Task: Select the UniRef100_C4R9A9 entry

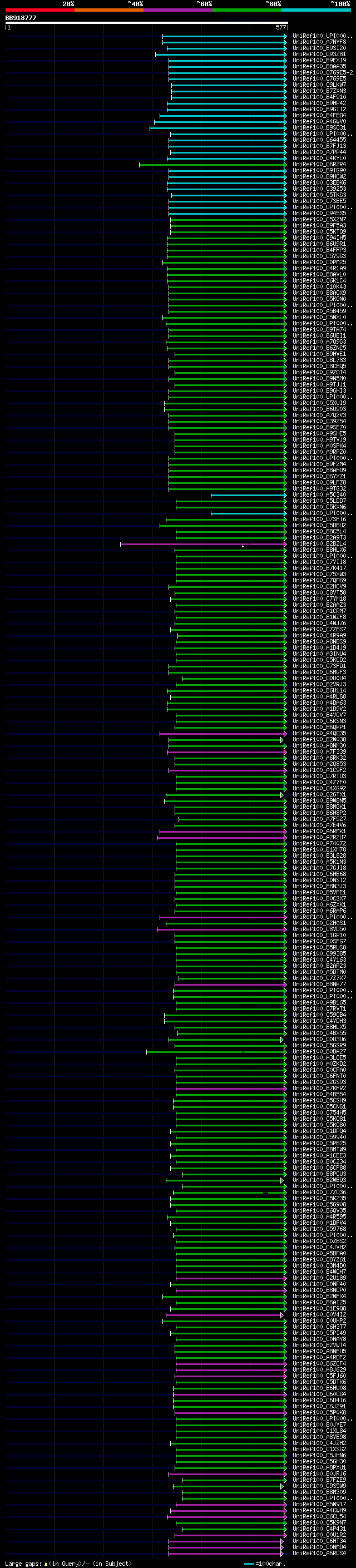Action: point(319,635)
